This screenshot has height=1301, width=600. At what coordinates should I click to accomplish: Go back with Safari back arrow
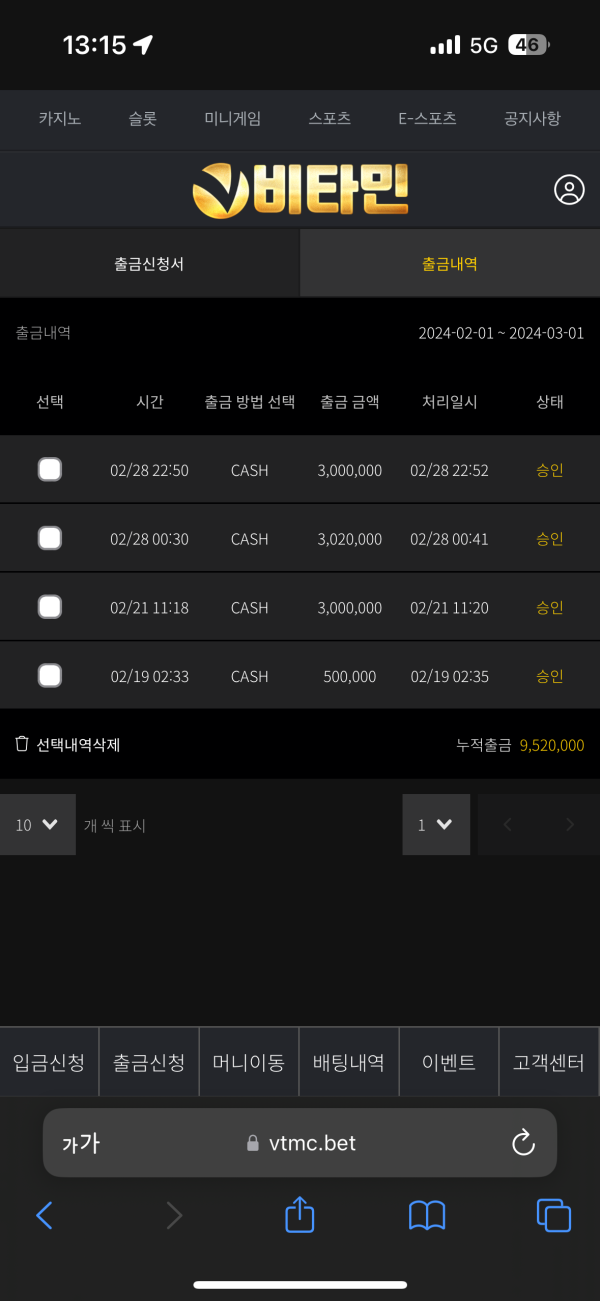44,1215
